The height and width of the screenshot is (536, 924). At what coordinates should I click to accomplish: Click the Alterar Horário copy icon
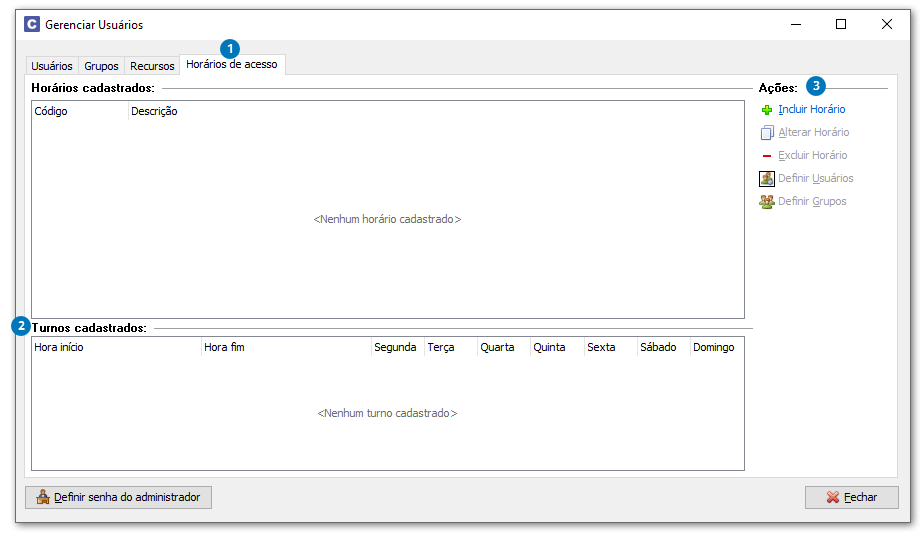coord(767,133)
